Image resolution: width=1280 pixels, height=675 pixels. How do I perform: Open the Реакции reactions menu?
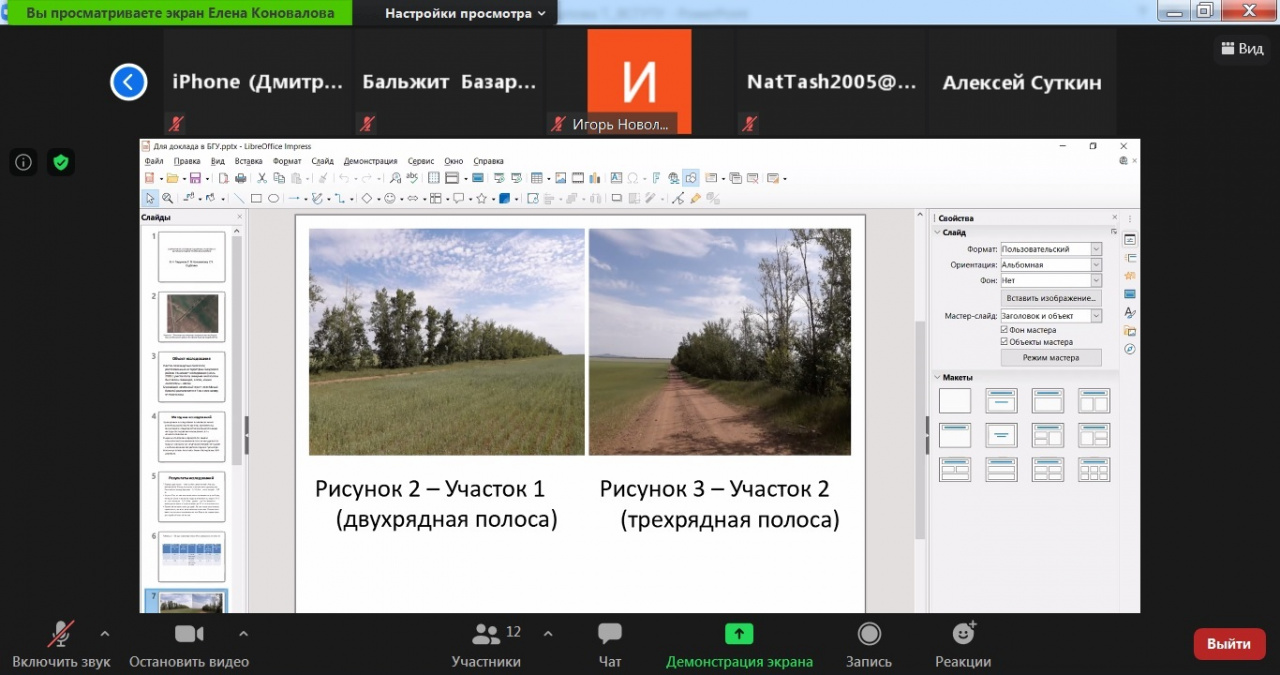pos(963,634)
